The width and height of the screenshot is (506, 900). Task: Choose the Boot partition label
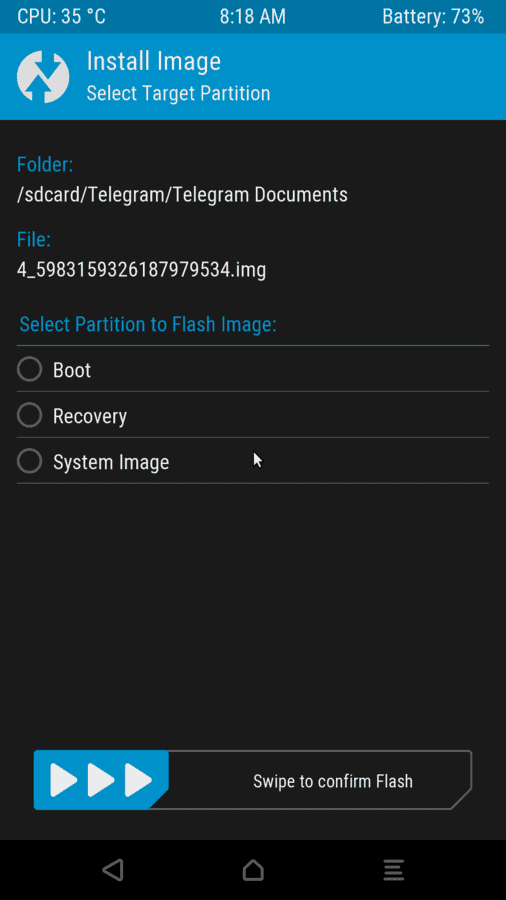[72, 370]
